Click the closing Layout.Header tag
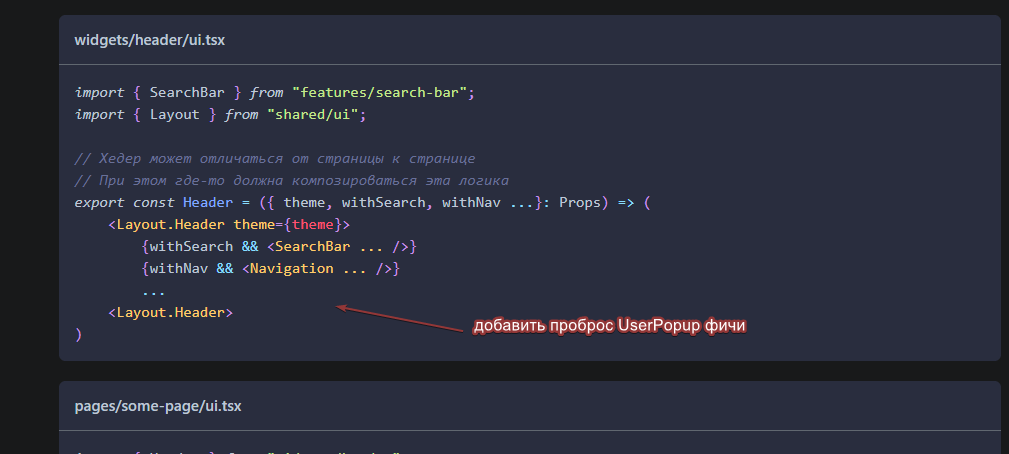 [x=171, y=313]
